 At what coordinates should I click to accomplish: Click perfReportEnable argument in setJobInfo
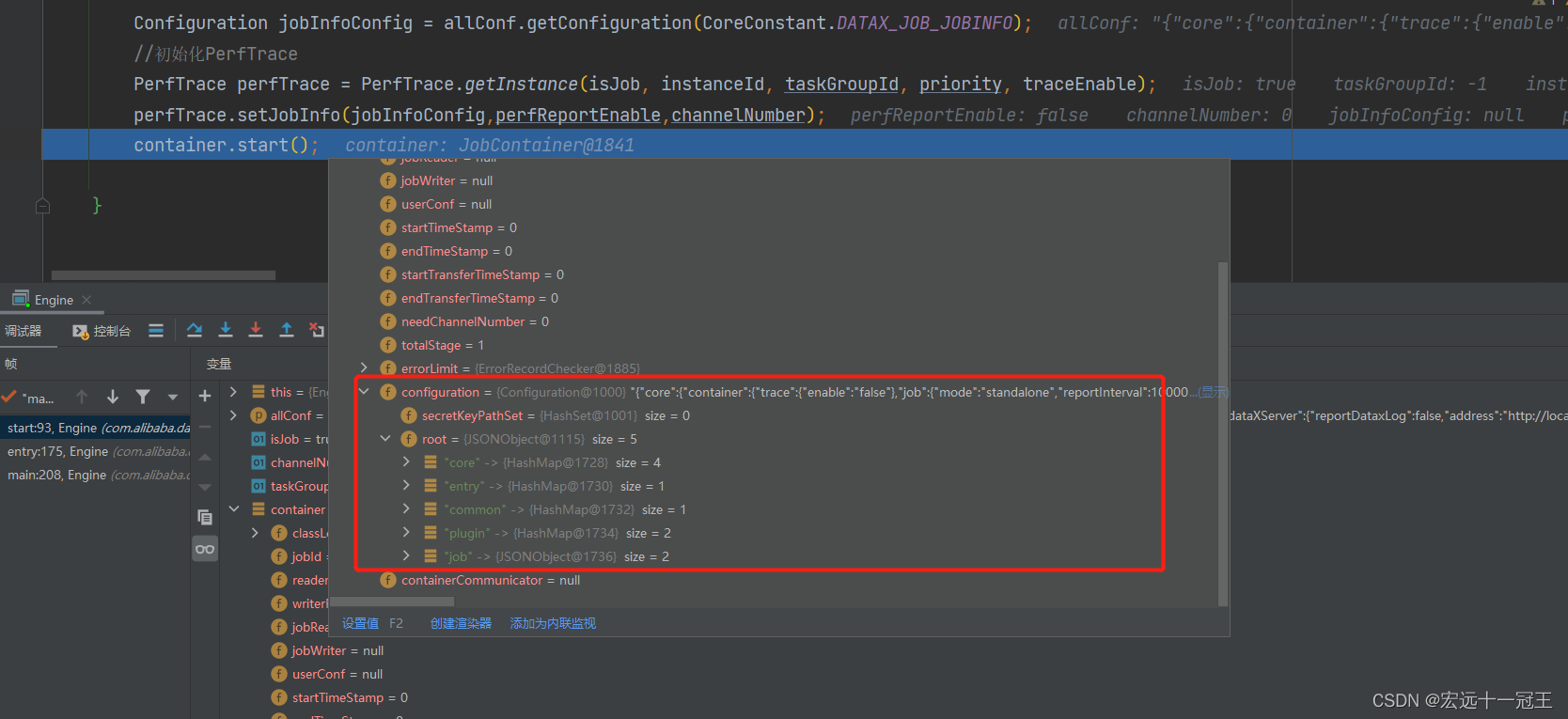[x=578, y=115]
